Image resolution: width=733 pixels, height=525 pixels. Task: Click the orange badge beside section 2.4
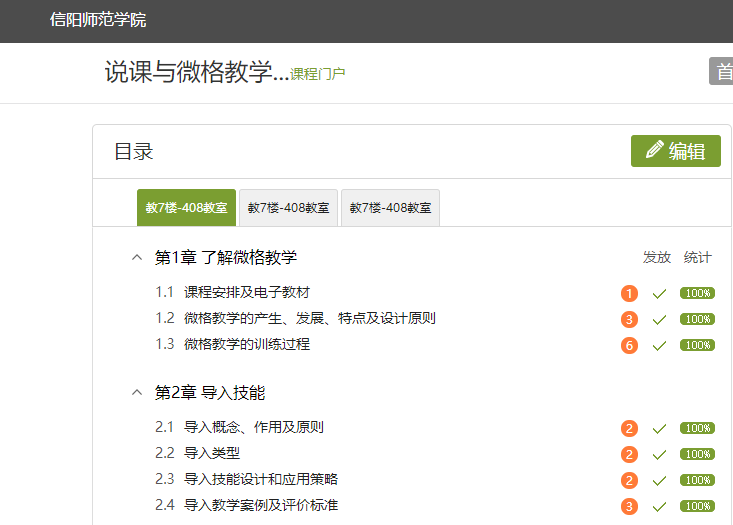tap(629, 506)
